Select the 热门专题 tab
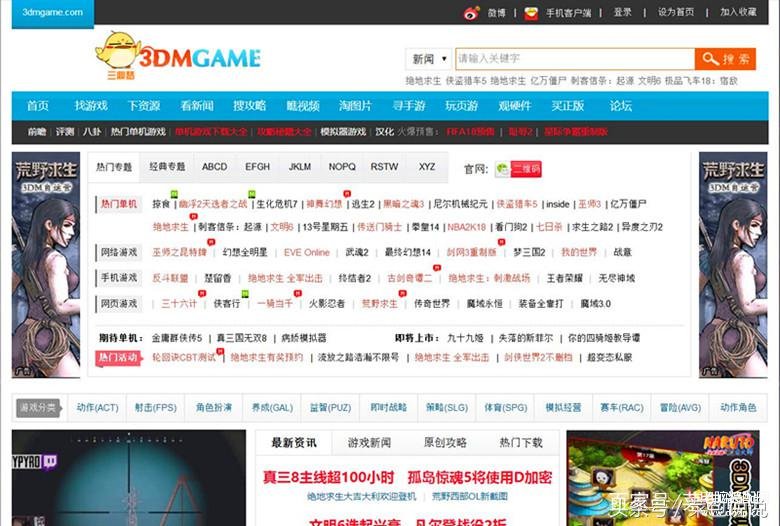The image size is (780, 526). (114, 167)
